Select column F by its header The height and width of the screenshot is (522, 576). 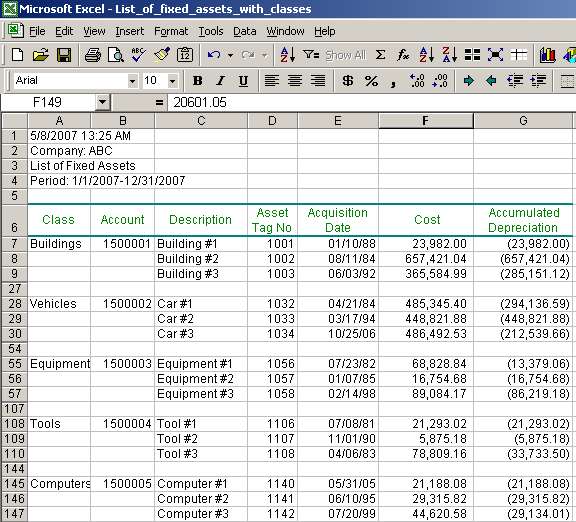[x=426, y=120]
